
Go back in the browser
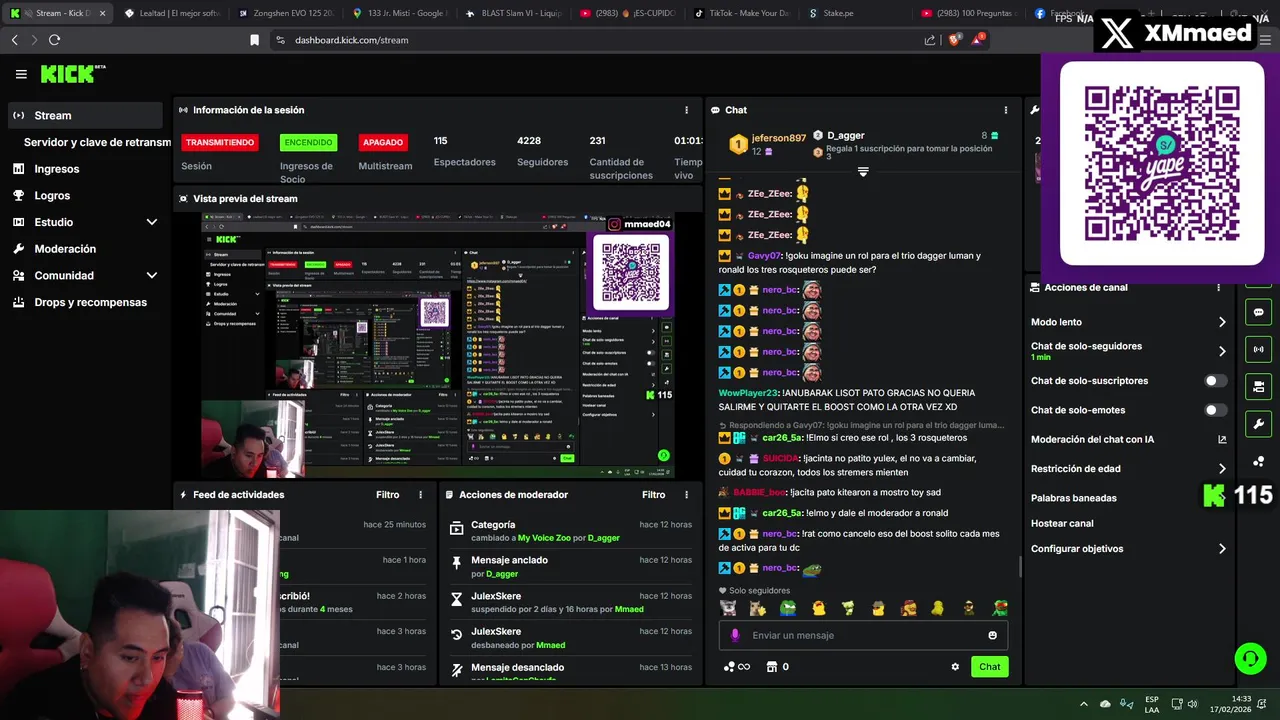coord(14,40)
